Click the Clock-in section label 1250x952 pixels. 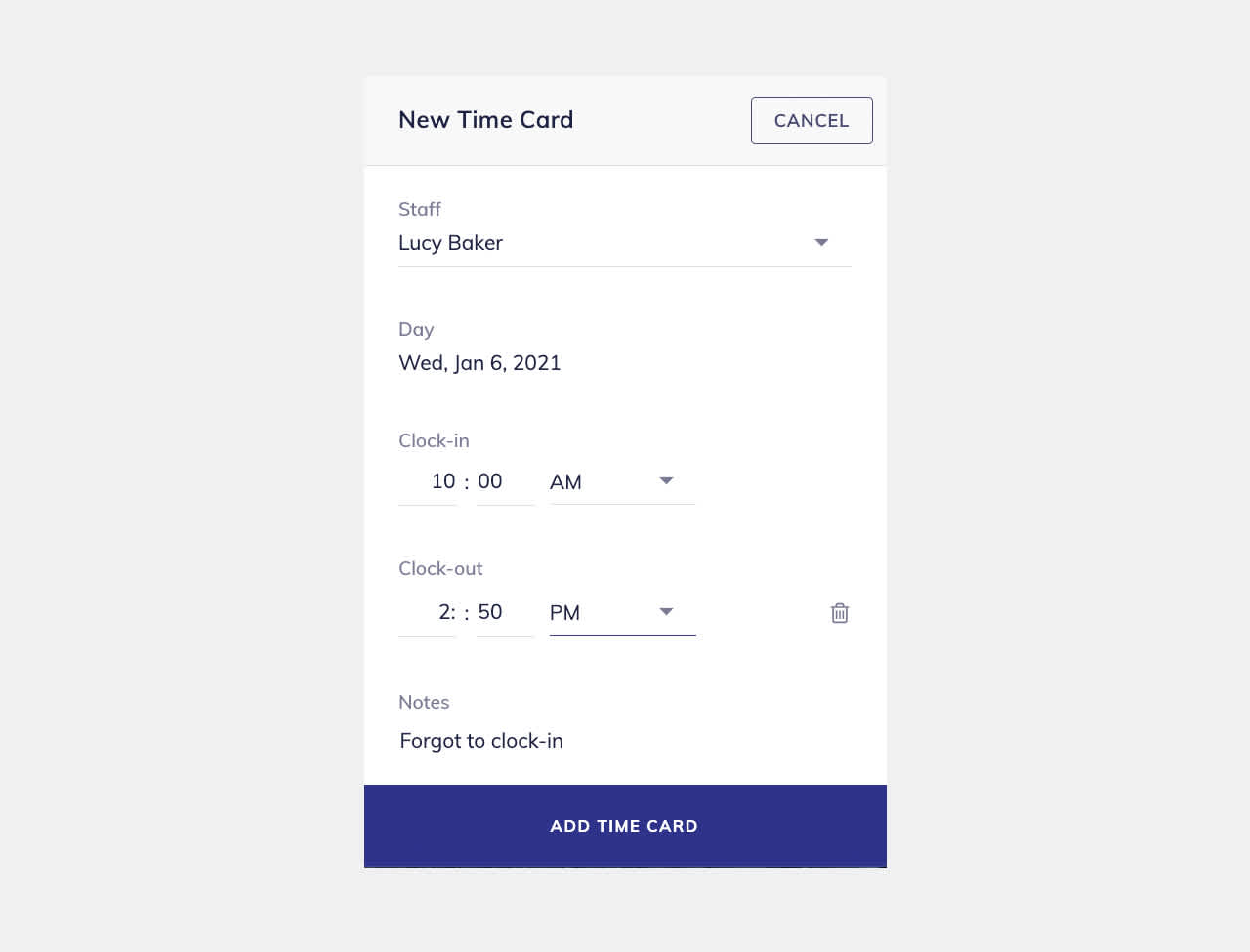coord(434,440)
